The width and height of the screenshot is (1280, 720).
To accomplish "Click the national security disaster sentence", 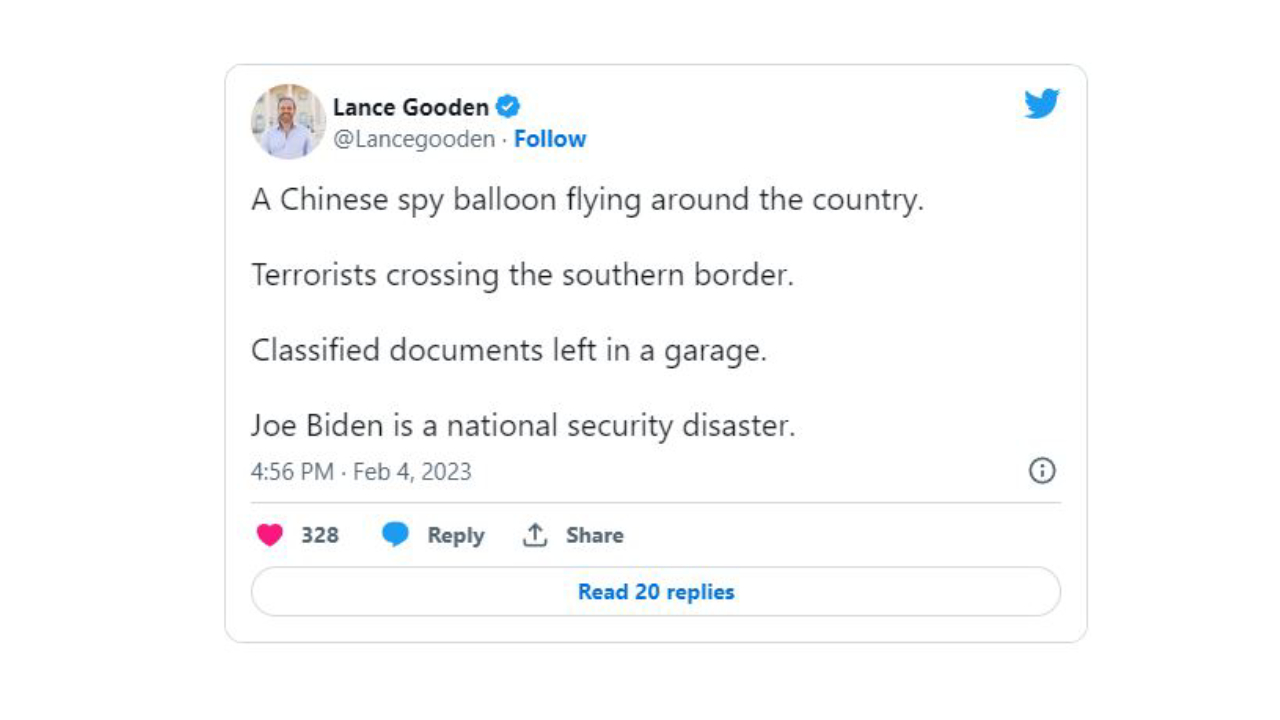I will click(x=522, y=426).
